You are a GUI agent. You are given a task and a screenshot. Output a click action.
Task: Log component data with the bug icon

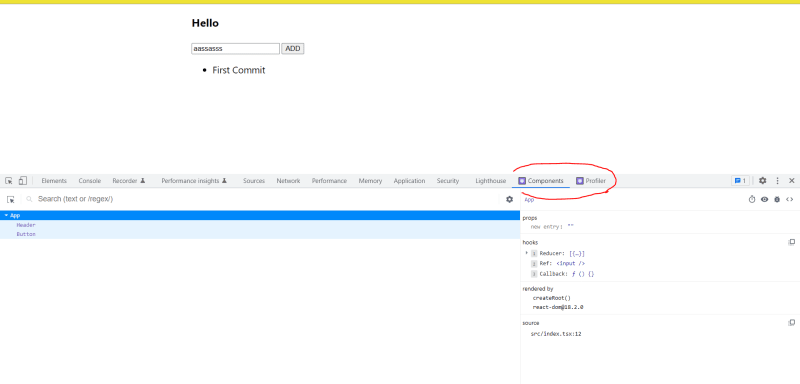pos(777,199)
